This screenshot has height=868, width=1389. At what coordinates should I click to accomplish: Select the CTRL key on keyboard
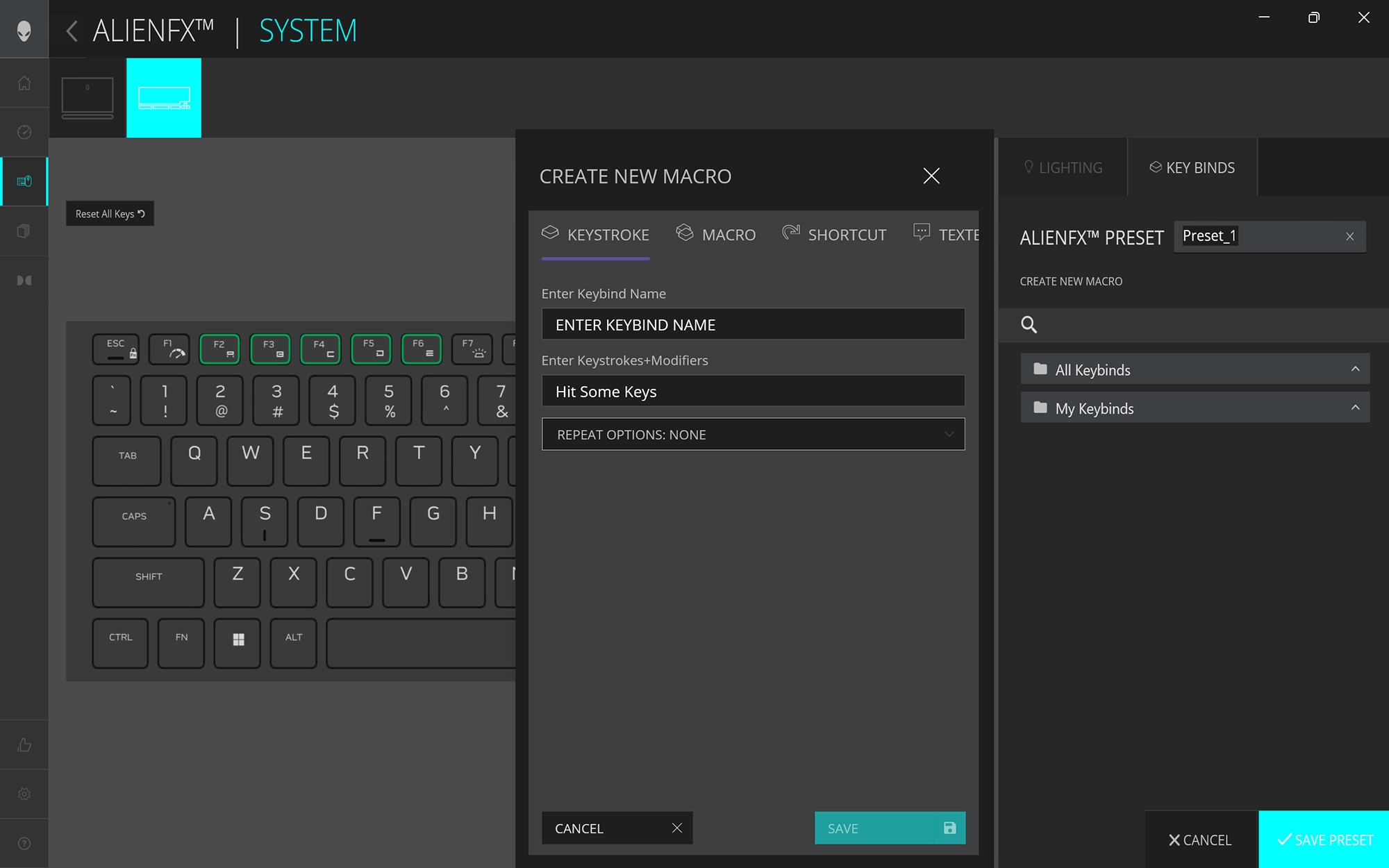(x=120, y=643)
